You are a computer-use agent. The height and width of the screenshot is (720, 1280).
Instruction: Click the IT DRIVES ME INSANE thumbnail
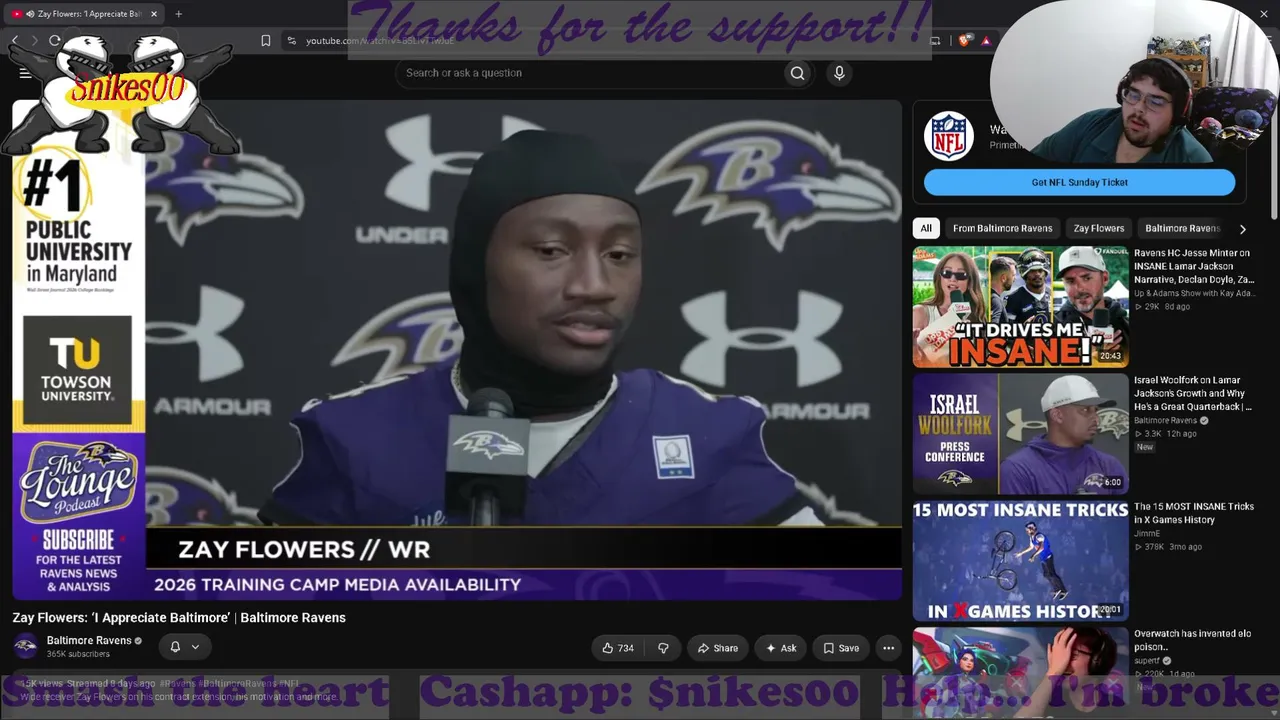point(1020,307)
